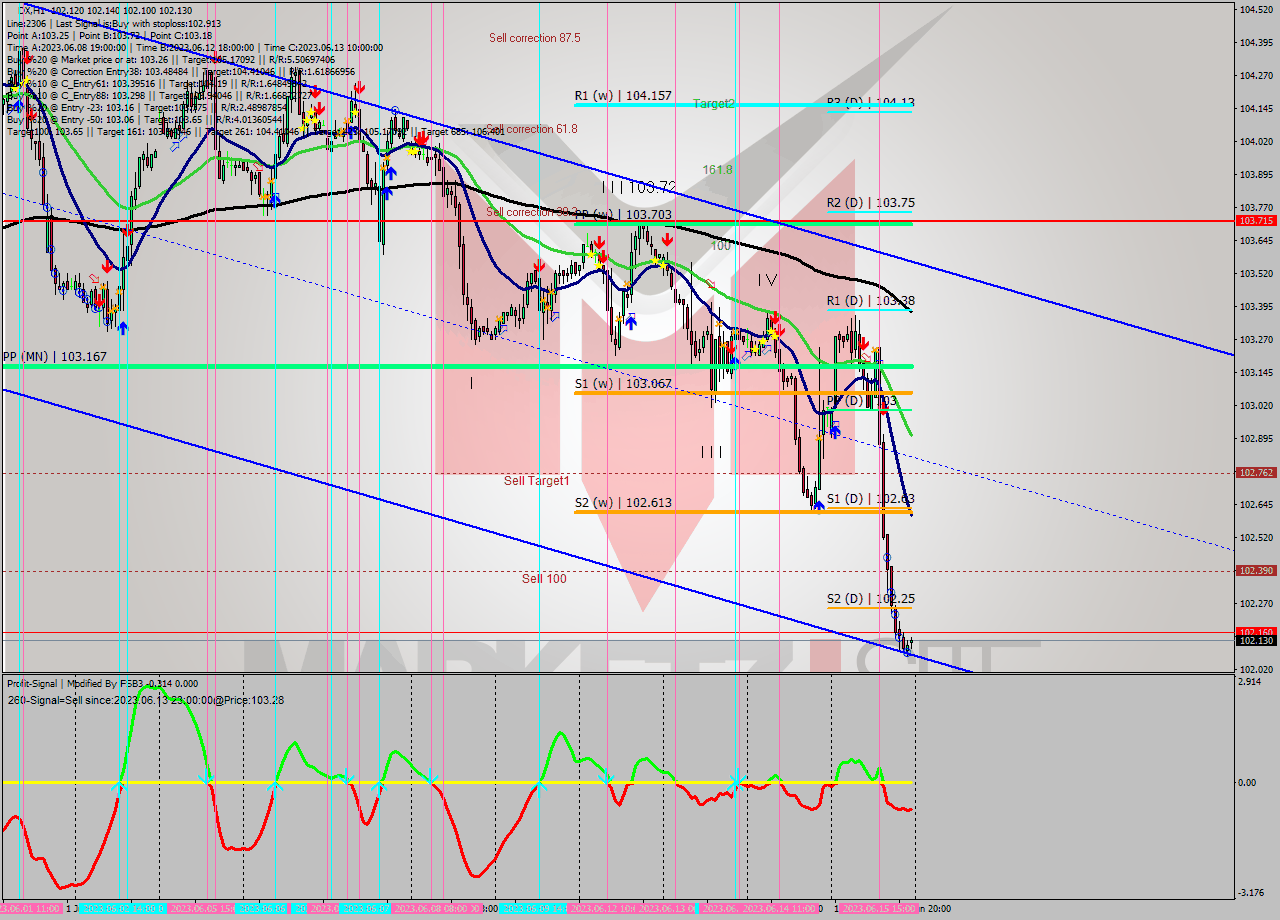Viewport: 1280px width, 920px height.
Task: Click the 104.520 price scale value
Action: pyautogui.click(x=1256, y=10)
